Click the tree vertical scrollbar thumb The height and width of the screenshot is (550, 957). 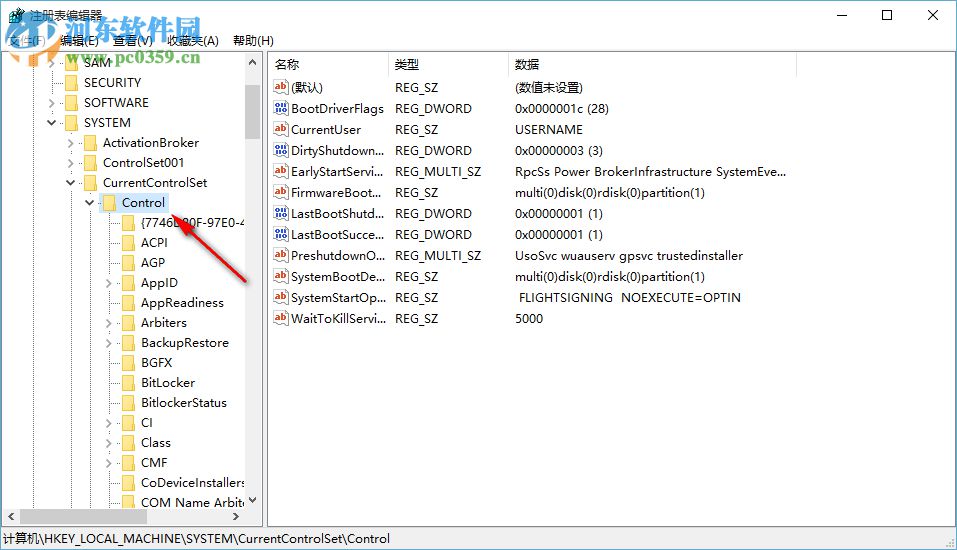(253, 112)
